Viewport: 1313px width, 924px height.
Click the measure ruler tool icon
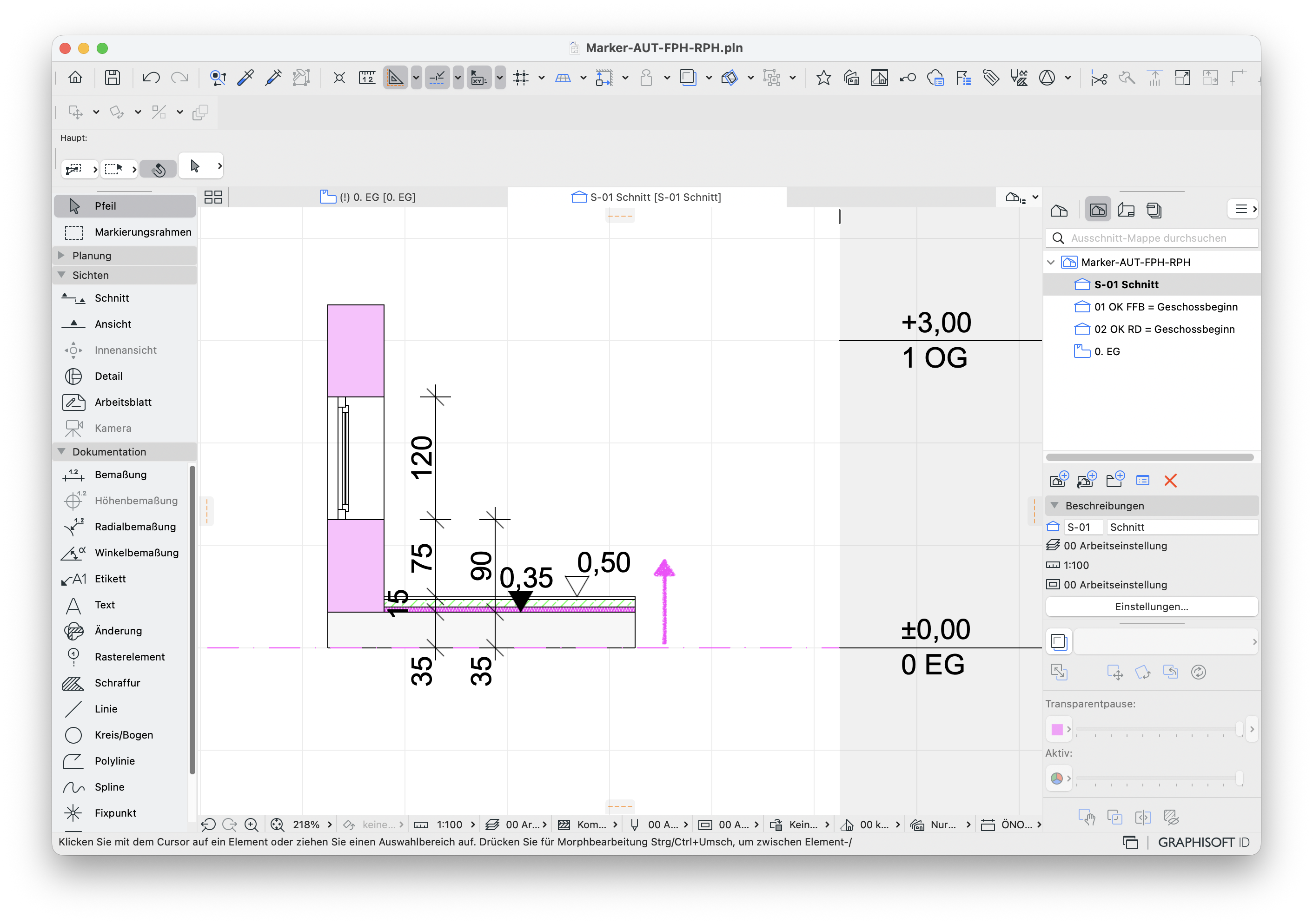[366, 77]
